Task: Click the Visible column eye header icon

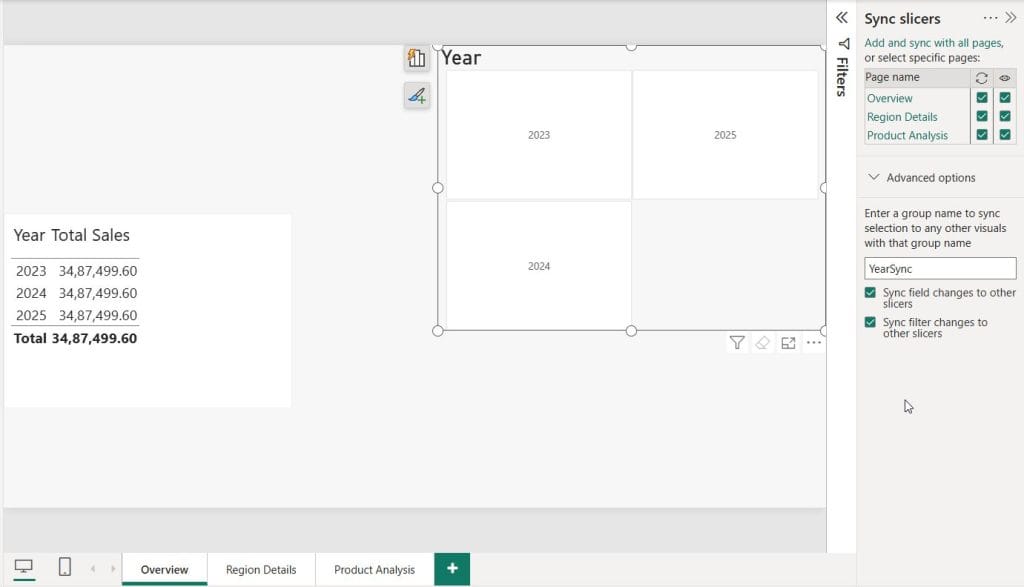Action: [1004, 78]
